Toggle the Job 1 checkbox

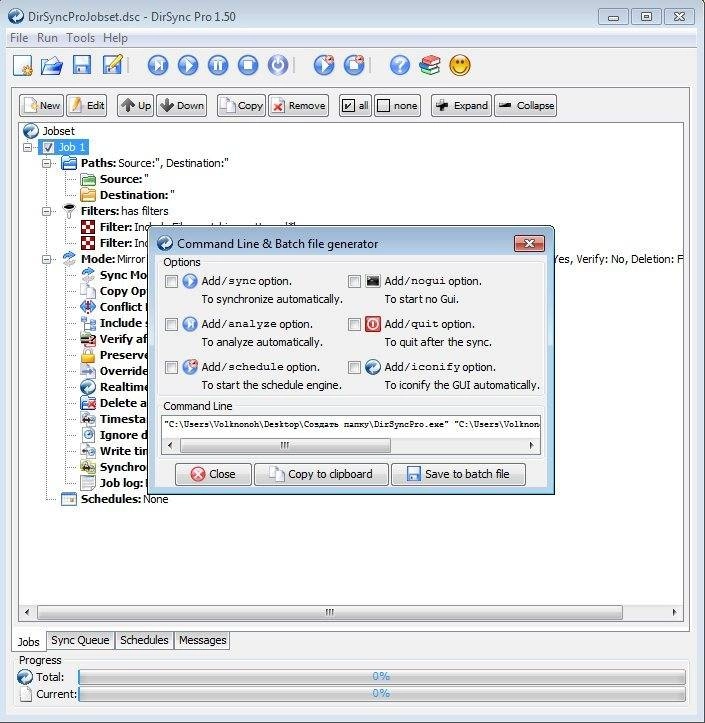pyautogui.click(x=48, y=148)
